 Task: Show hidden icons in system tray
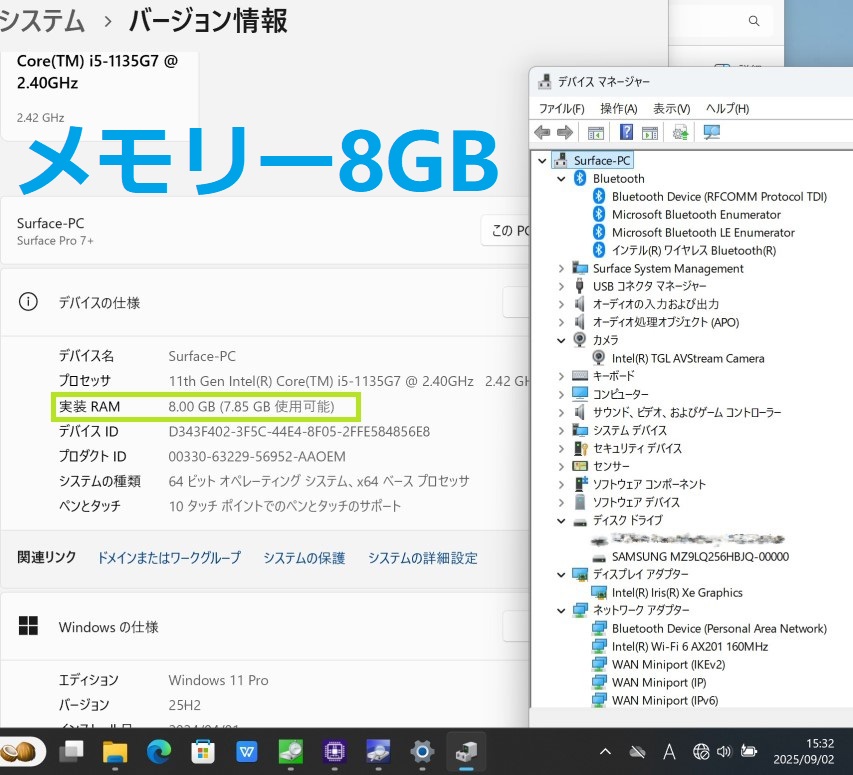pos(605,751)
